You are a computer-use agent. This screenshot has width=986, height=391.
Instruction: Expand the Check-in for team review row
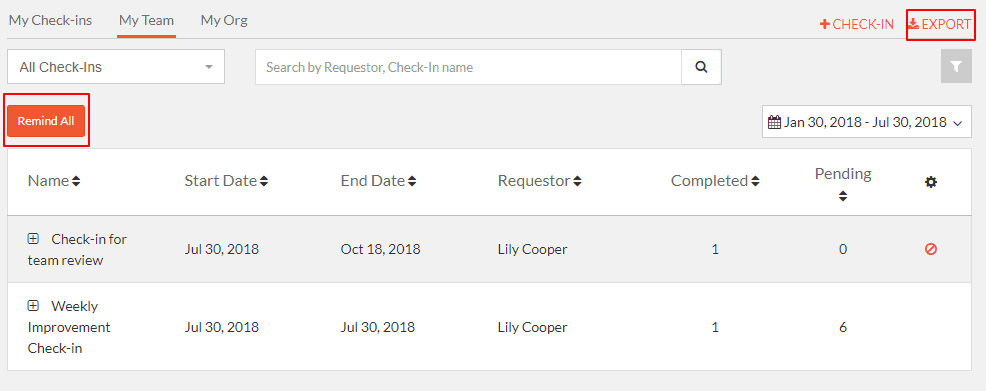point(33,238)
